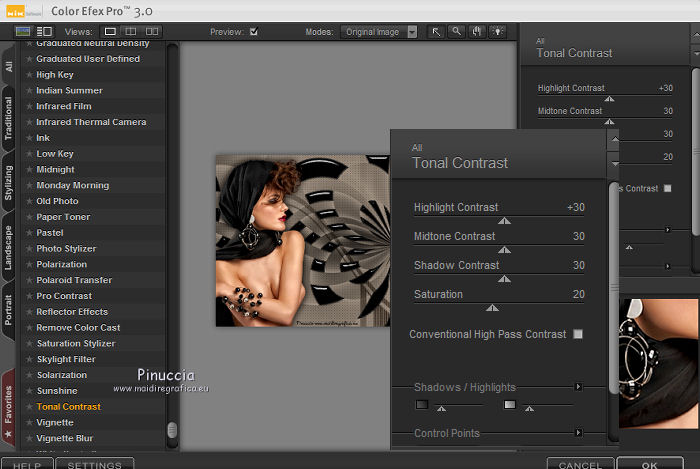Viewport: 700px width, 469px height.
Task: Favorite the Midnight filter star
Action: (29, 170)
